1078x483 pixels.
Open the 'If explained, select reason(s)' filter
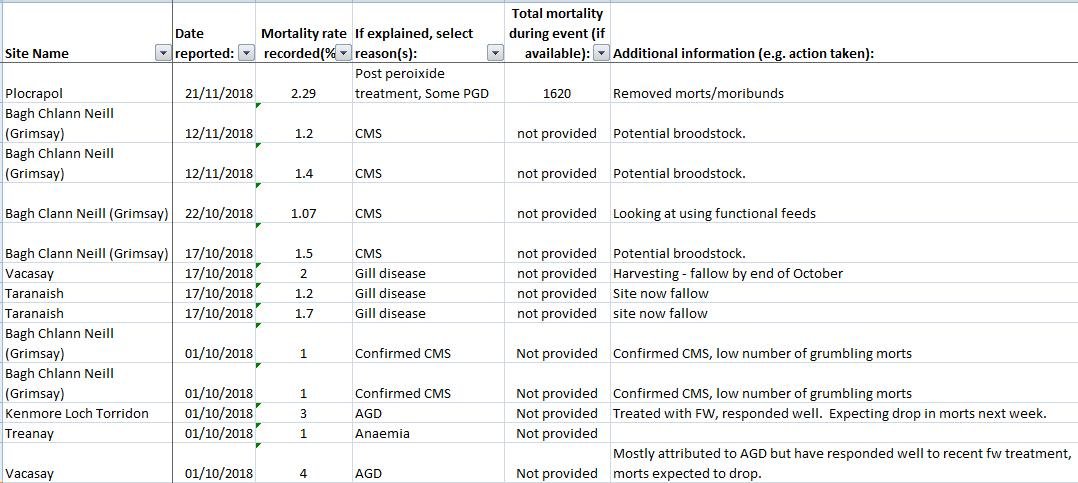pyautogui.click(x=494, y=54)
